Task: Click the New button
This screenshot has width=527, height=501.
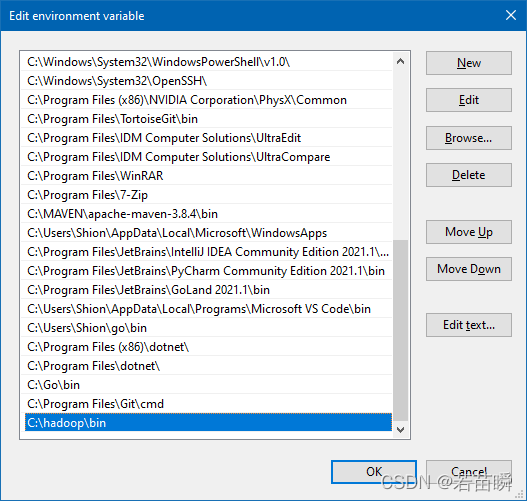Action: [x=469, y=63]
